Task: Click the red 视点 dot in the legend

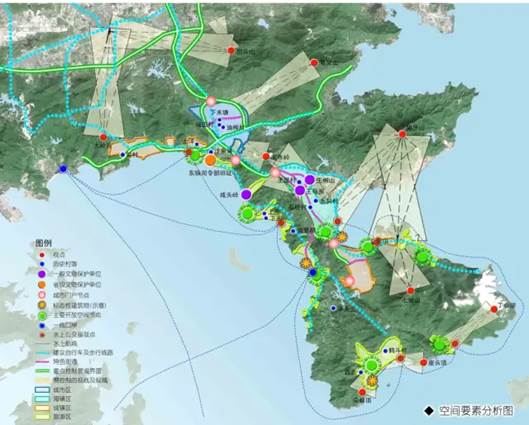Action: [42, 255]
